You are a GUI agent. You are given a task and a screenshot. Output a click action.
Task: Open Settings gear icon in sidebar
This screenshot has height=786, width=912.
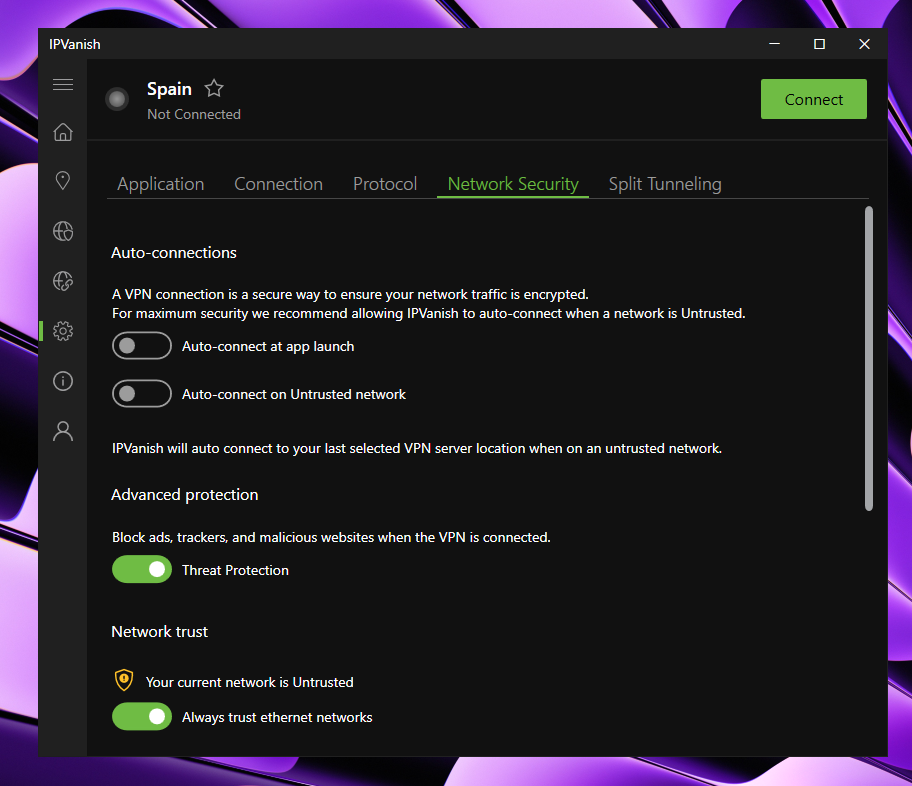pyautogui.click(x=63, y=331)
